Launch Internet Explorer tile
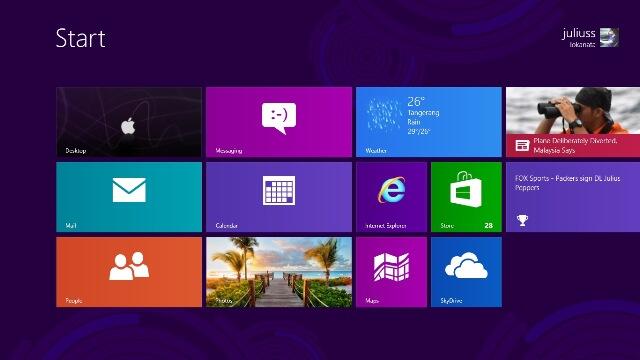This screenshot has height=360, width=640. (x=391, y=197)
